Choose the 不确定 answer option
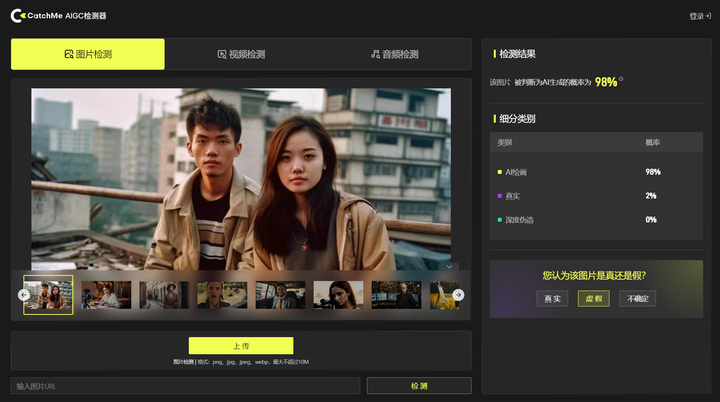Screen dimensions: 720x402 [637, 299]
